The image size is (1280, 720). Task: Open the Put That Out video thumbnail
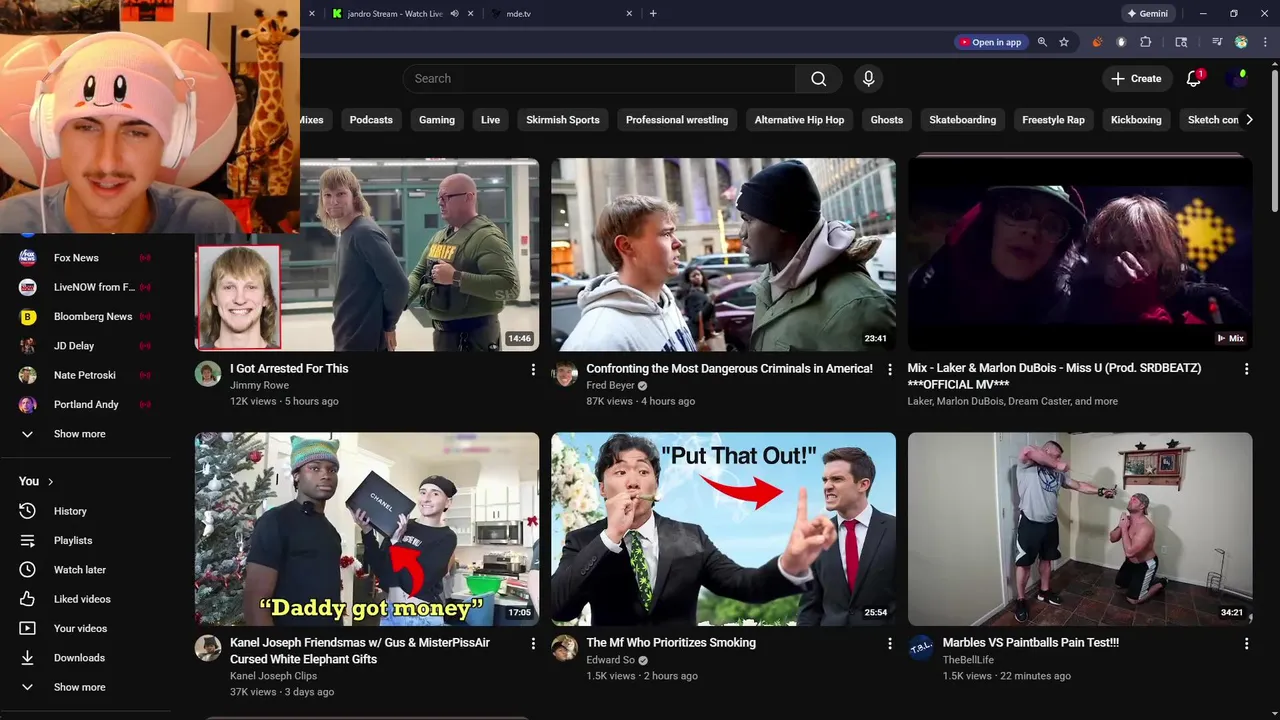723,529
